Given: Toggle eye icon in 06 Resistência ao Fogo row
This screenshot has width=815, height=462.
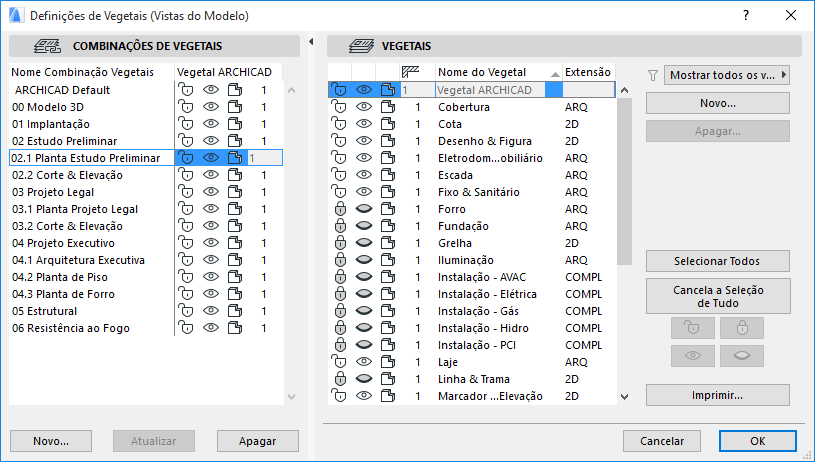Looking at the screenshot, I should pyautogui.click(x=211, y=328).
